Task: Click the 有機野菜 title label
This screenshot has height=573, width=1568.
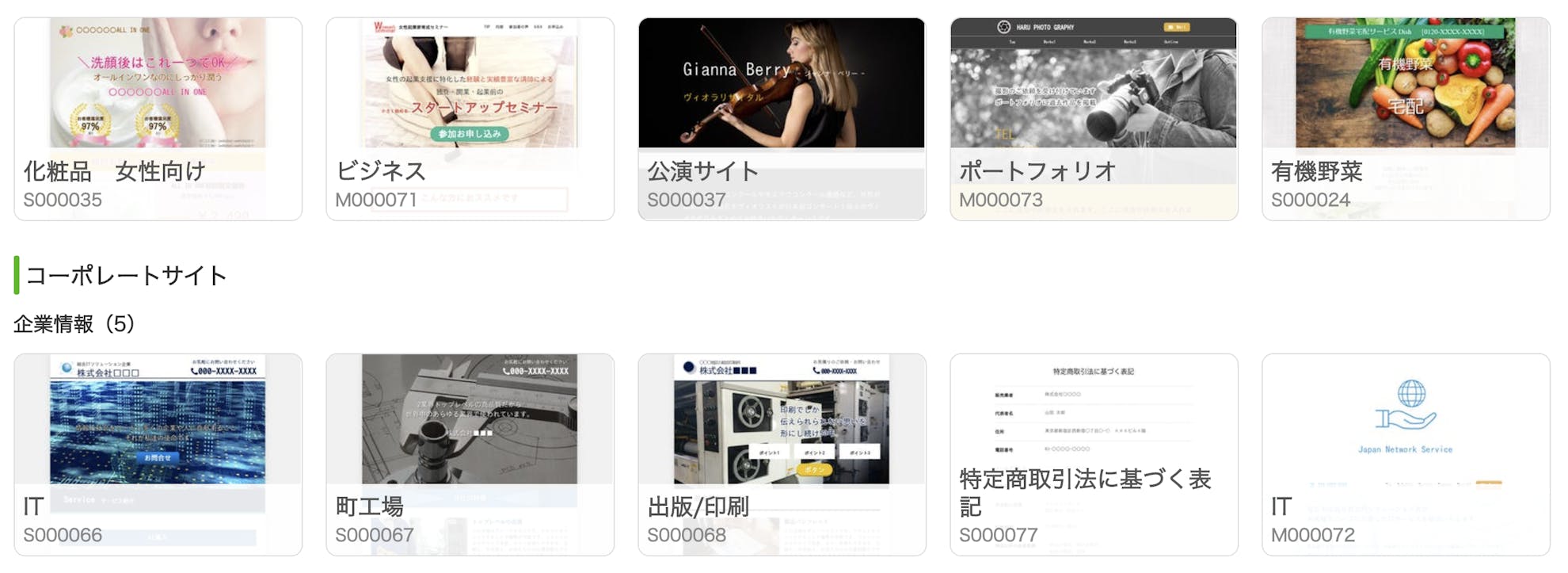Action: pyautogui.click(x=1316, y=171)
